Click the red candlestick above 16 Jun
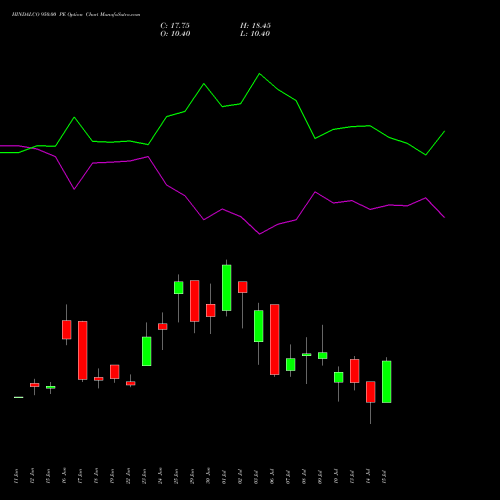This screenshot has height=500, width=500. 67,330
